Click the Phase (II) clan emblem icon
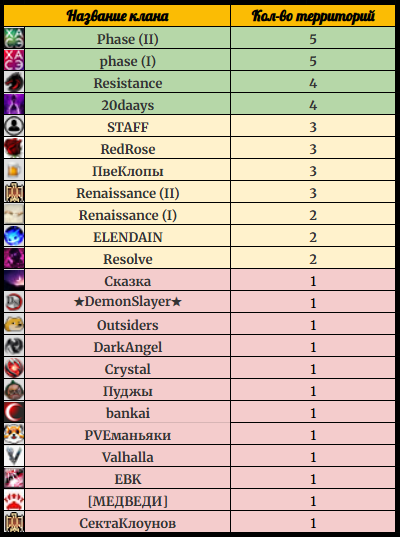The height and width of the screenshot is (537, 400). point(14,38)
